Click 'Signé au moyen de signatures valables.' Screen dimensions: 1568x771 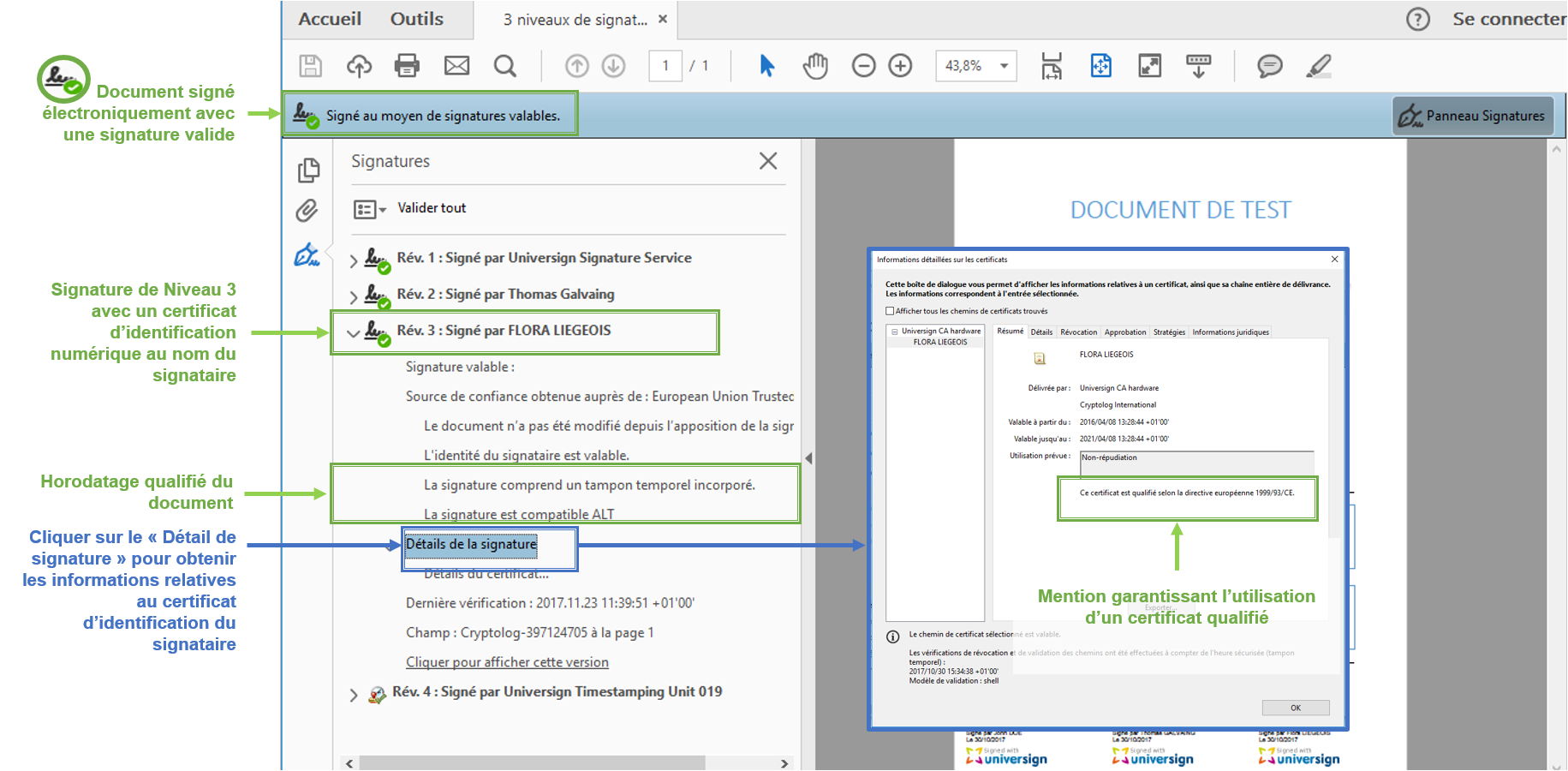click(443, 116)
